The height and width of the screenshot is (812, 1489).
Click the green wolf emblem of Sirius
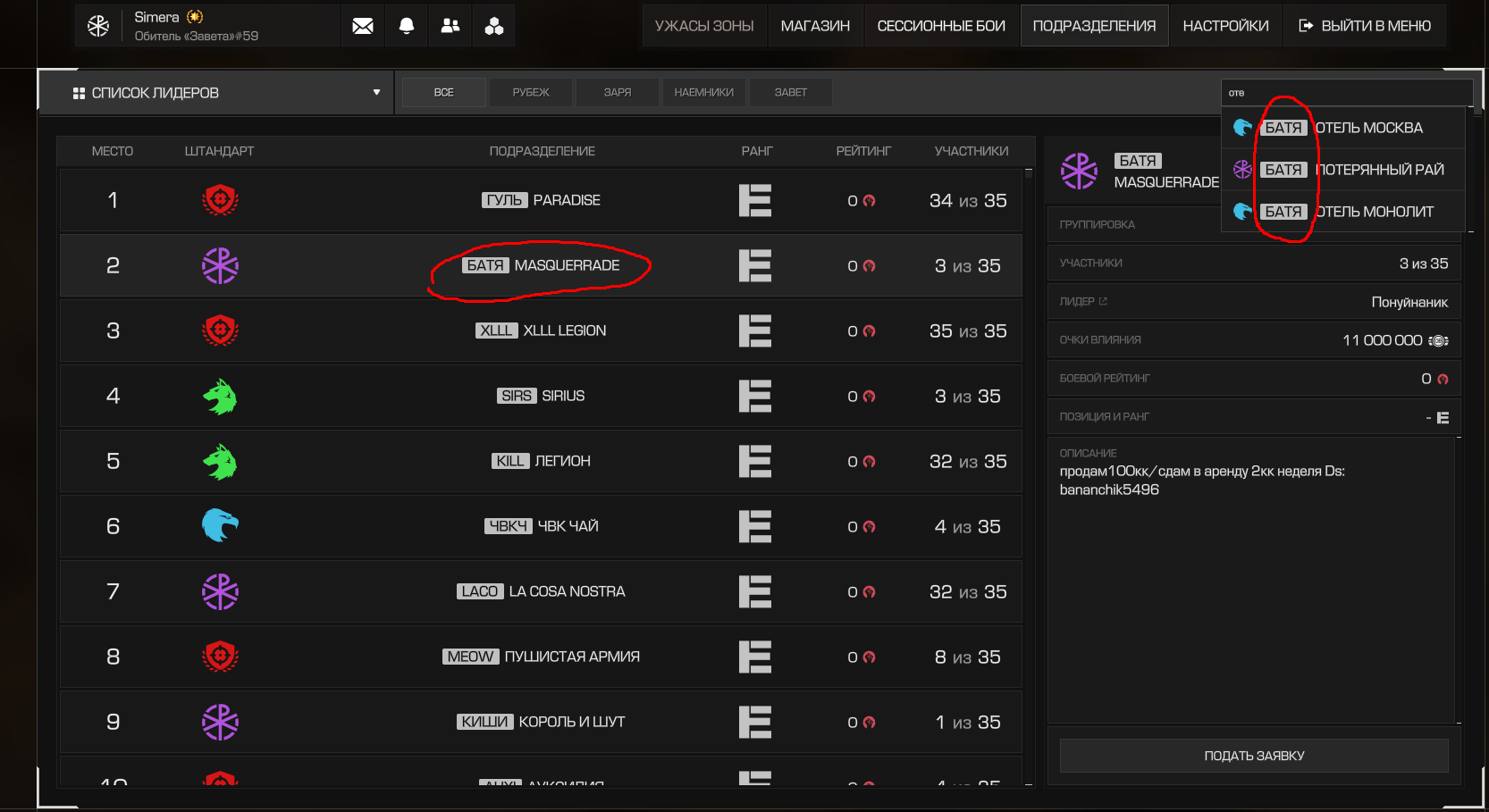click(x=220, y=397)
